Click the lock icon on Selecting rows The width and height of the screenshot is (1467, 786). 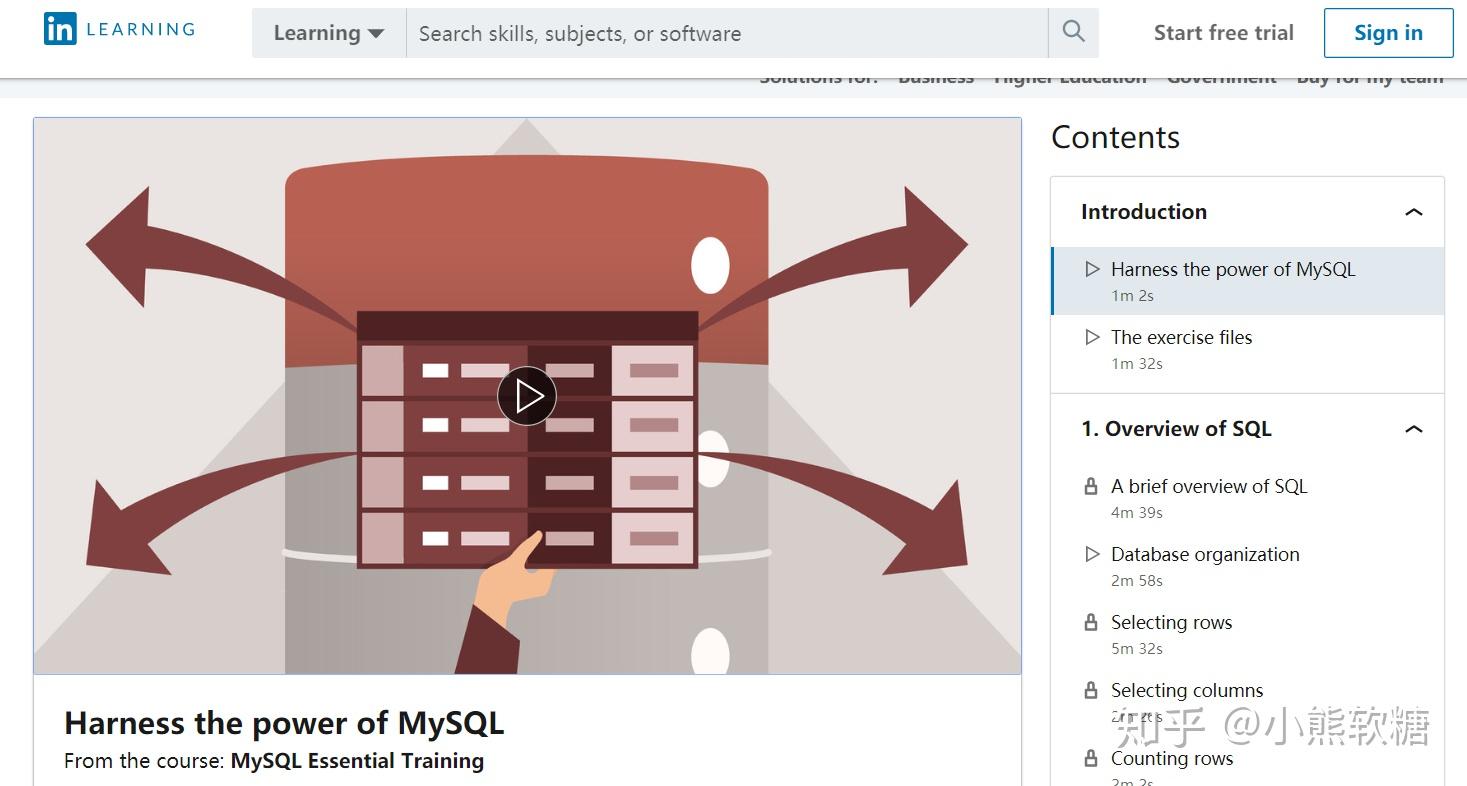tap(1090, 622)
